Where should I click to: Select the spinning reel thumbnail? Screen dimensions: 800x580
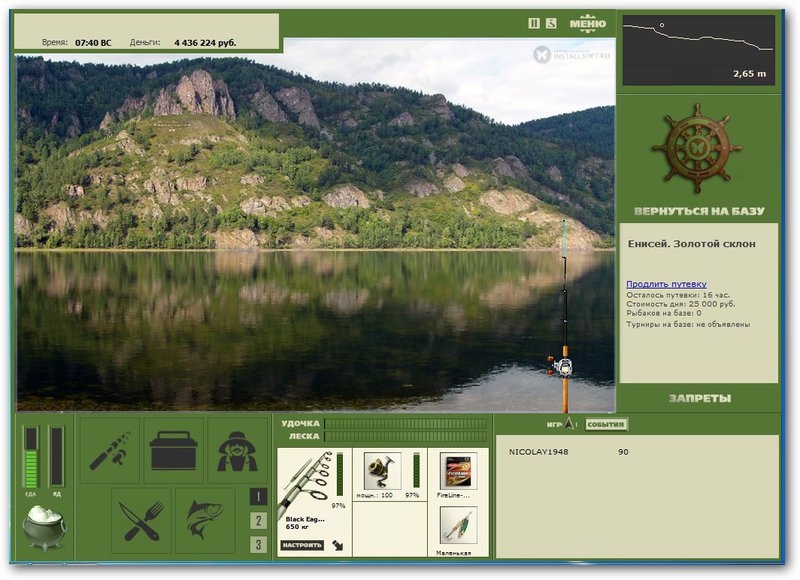coord(382,470)
